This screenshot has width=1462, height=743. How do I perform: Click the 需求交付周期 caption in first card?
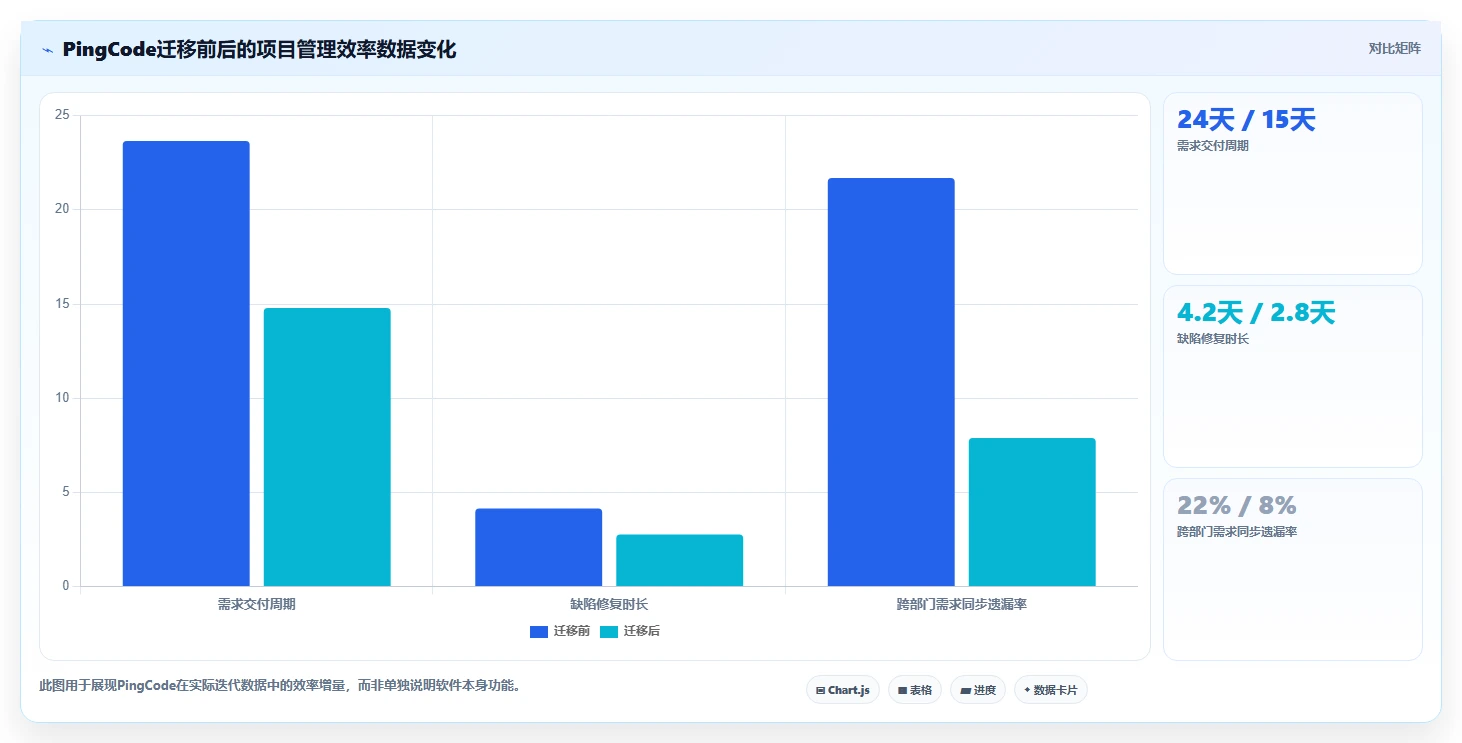(x=1213, y=146)
